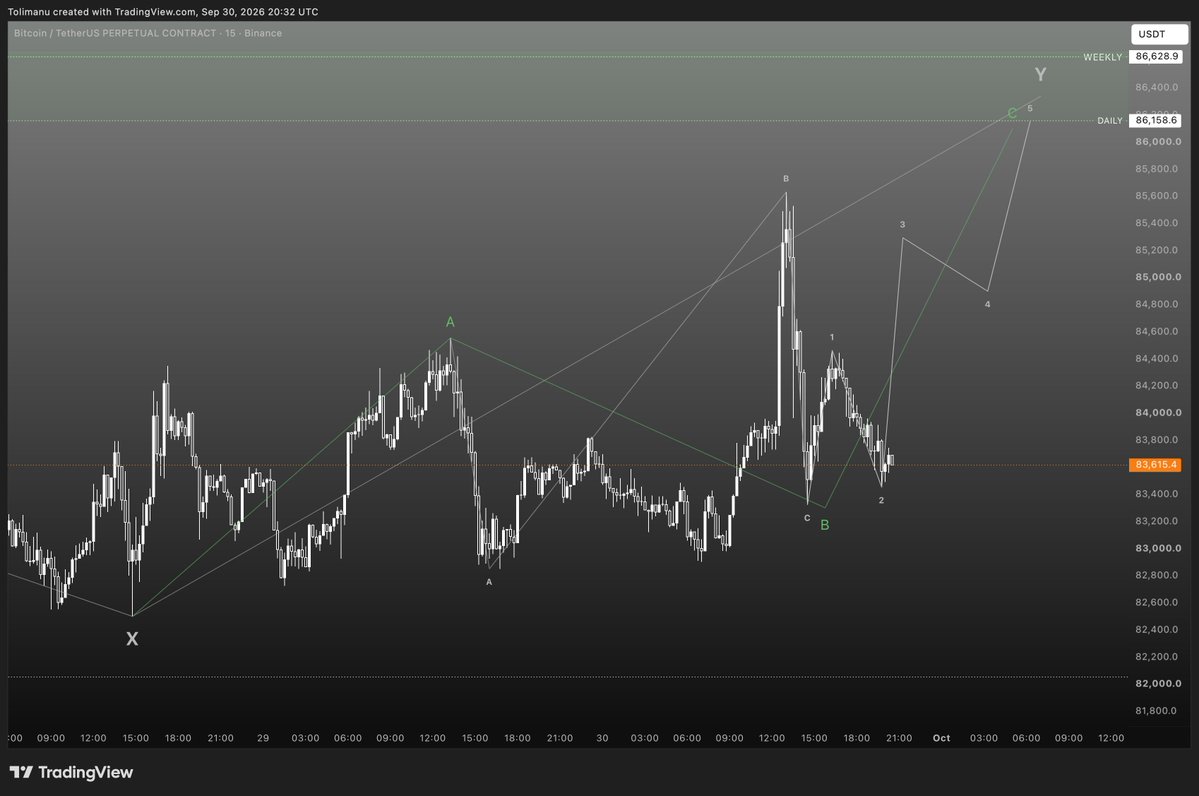
Task: Click the wave label 1 above the candles
Action: (x=832, y=337)
